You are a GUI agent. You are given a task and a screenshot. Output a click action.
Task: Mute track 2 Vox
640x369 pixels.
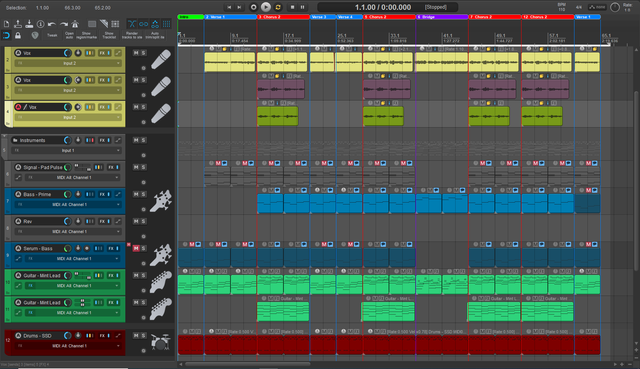(136, 53)
